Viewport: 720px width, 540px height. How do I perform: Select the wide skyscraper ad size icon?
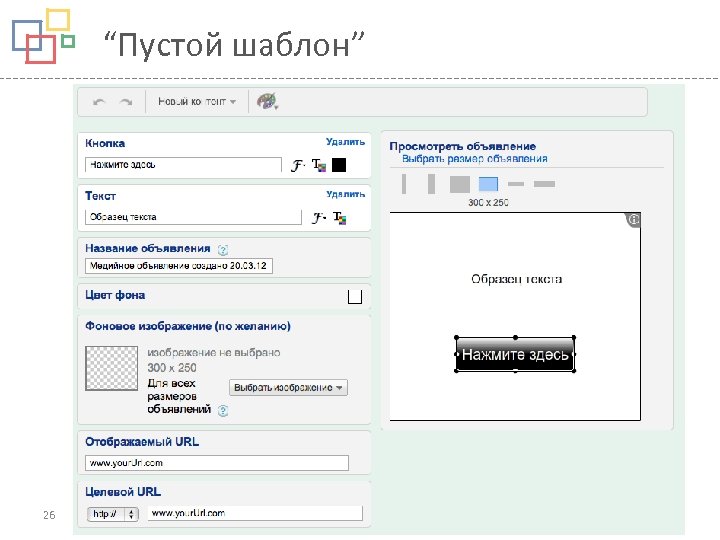tap(431, 184)
